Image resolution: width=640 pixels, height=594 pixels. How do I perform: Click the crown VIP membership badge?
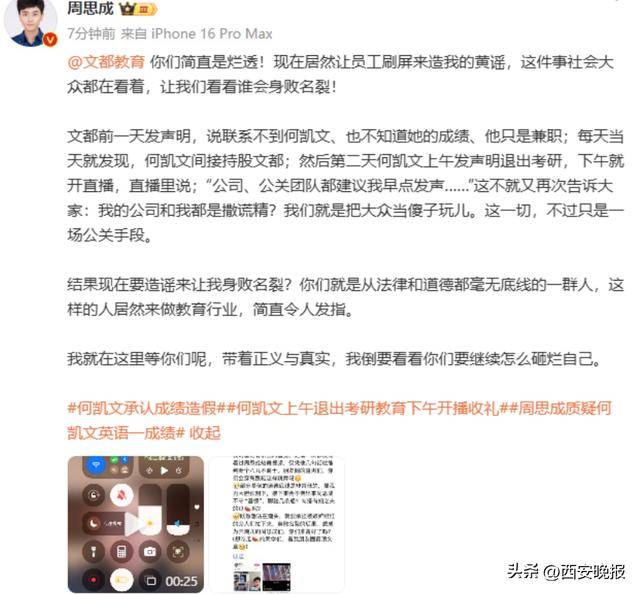coord(138,9)
